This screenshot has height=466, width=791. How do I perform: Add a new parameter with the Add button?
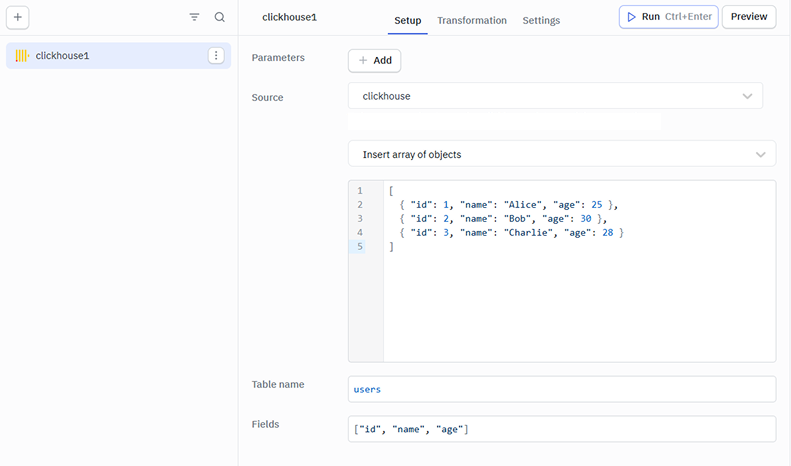(374, 60)
